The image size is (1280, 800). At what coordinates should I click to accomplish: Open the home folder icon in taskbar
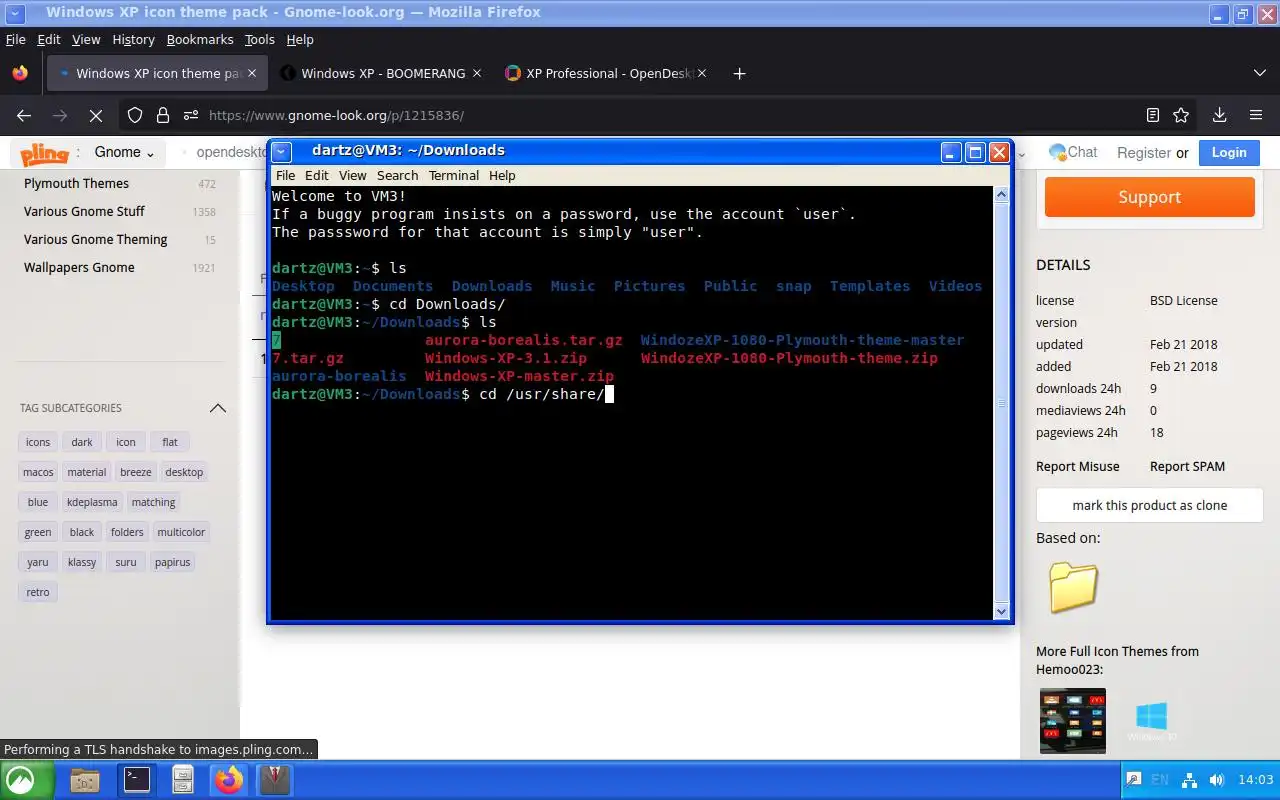[x=86, y=780]
